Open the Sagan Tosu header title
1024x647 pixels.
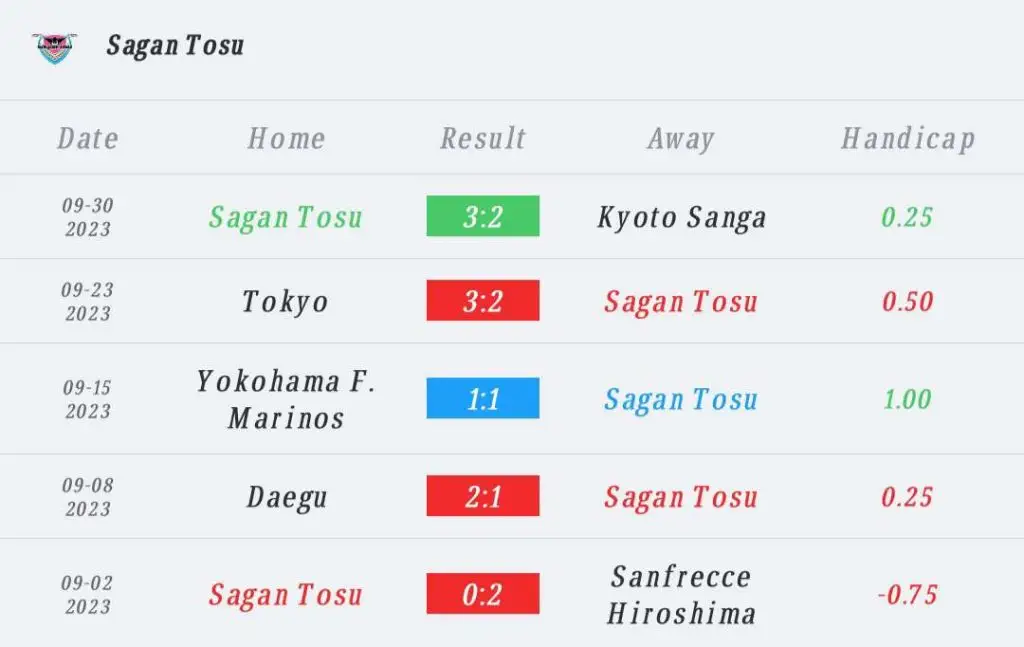(175, 46)
